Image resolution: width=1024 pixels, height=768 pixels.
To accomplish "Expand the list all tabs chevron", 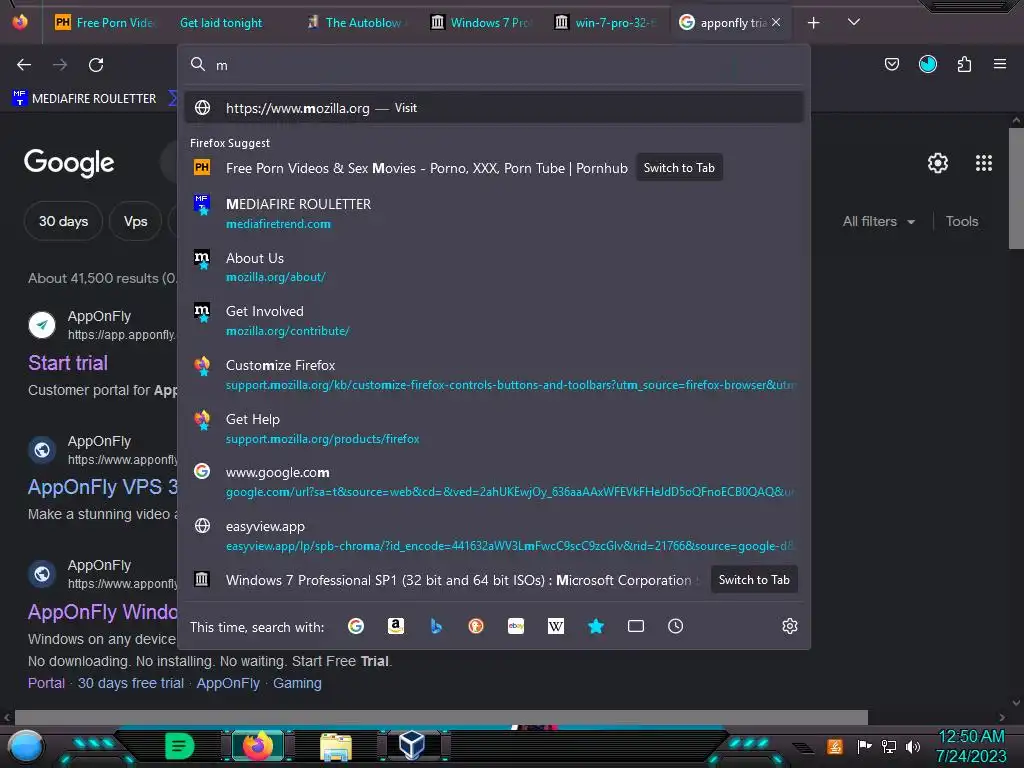I will [854, 22].
